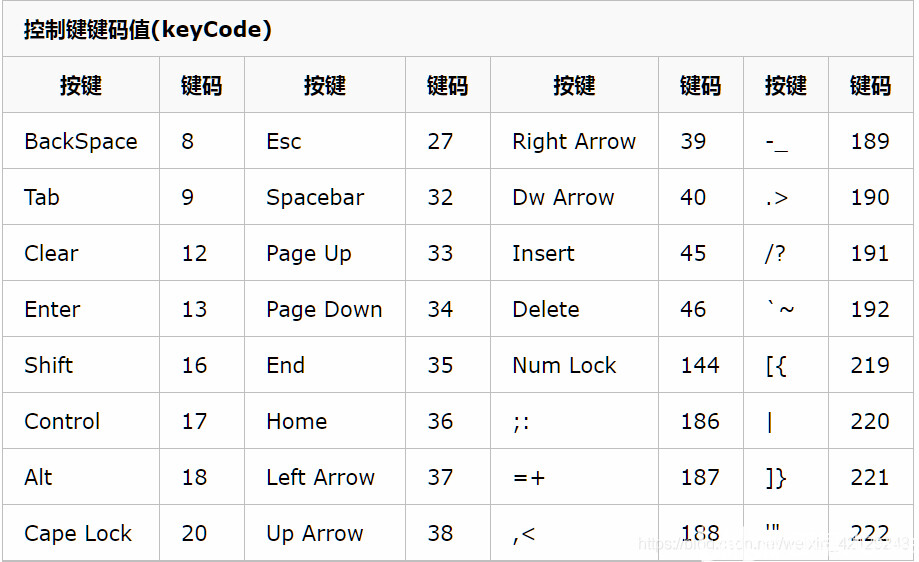Click key code value 189

point(871,141)
